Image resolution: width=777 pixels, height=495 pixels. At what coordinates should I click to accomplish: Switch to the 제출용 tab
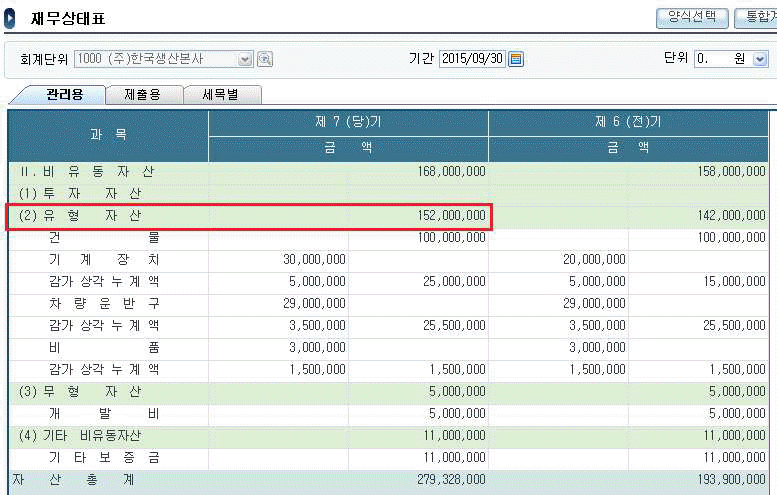(x=141, y=95)
